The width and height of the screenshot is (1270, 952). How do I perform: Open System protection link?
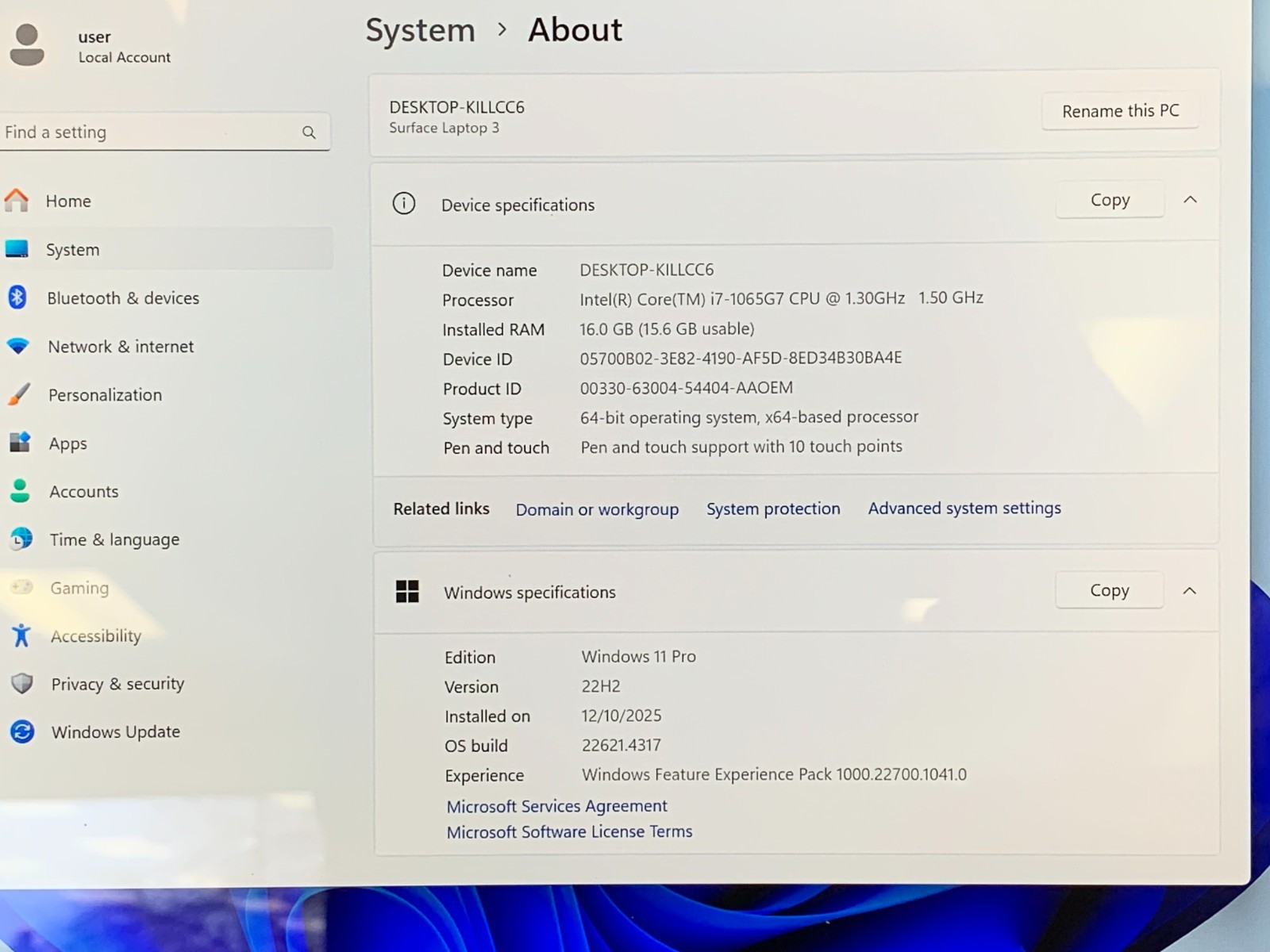pyautogui.click(x=773, y=509)
